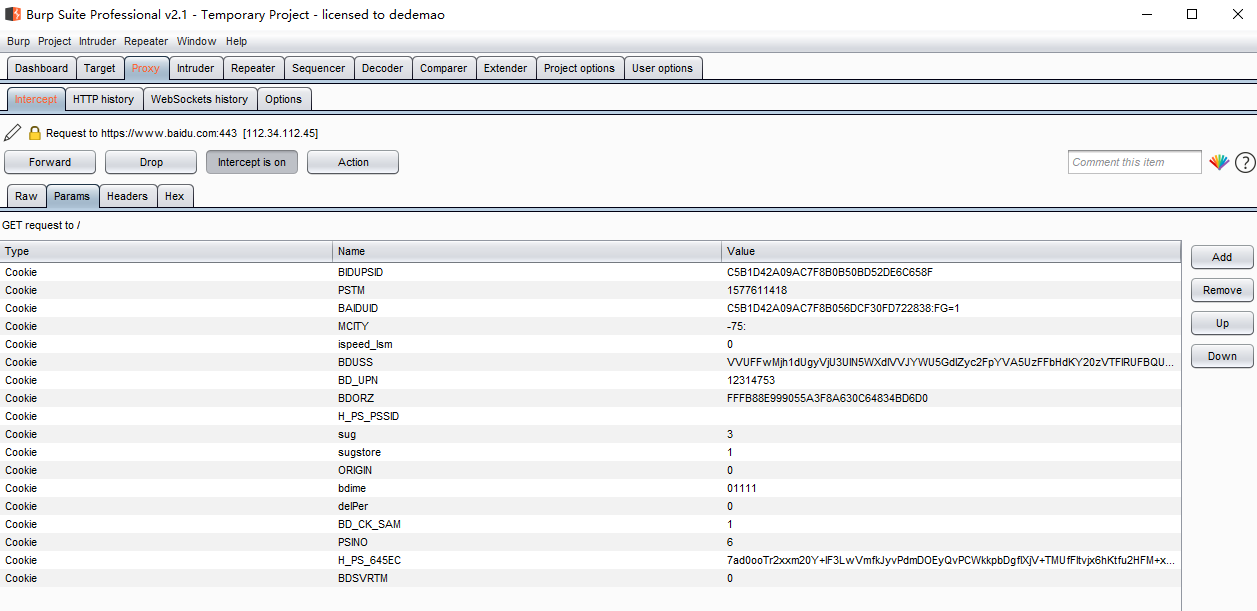Select the ispeed_lsm cookie name
1257x611 pixels.
tap(365, 344)
